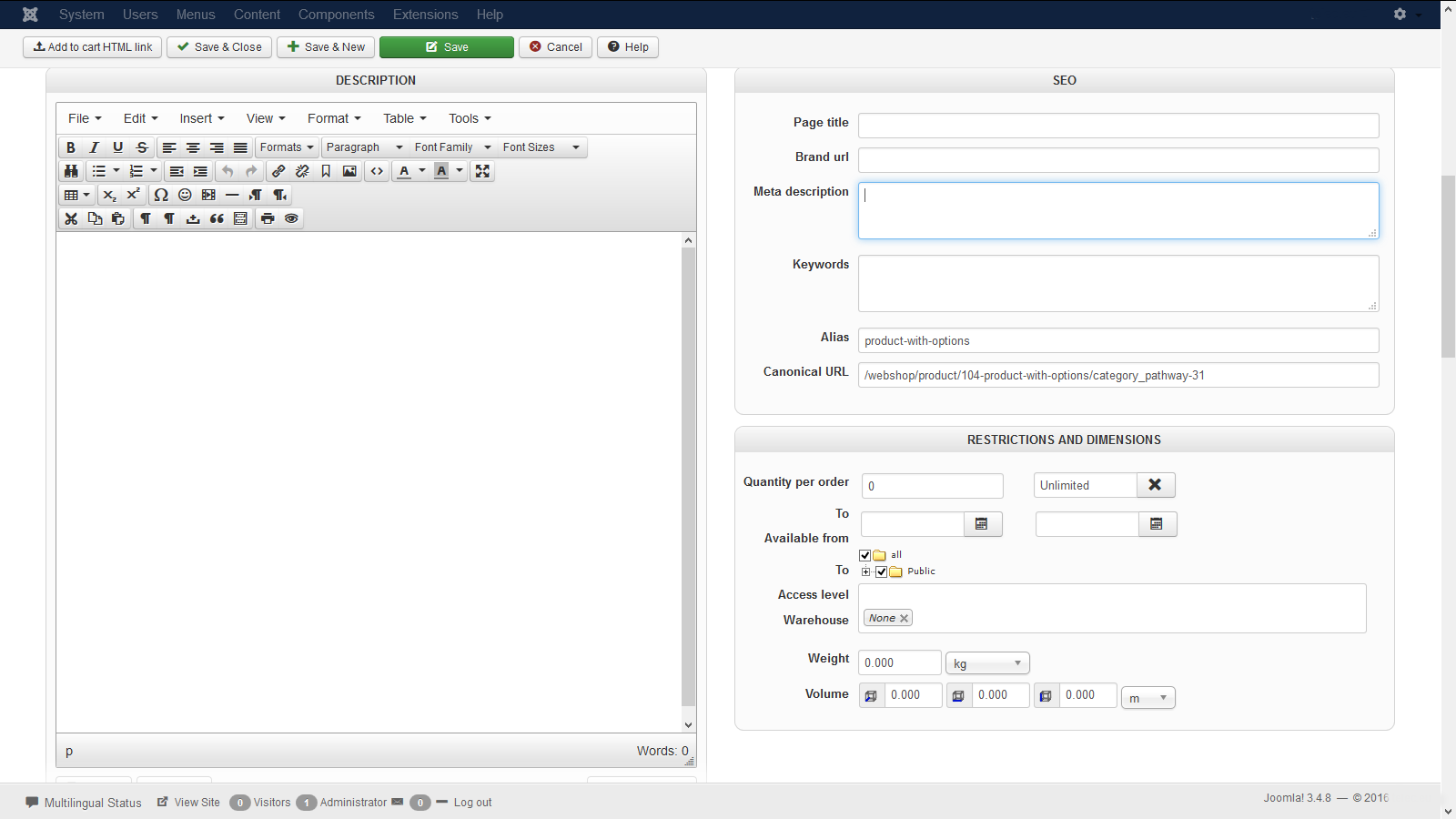This screenshot has height=819, width=1456.
Task: Focus the Page title input field
Action: click(1118, 126)
